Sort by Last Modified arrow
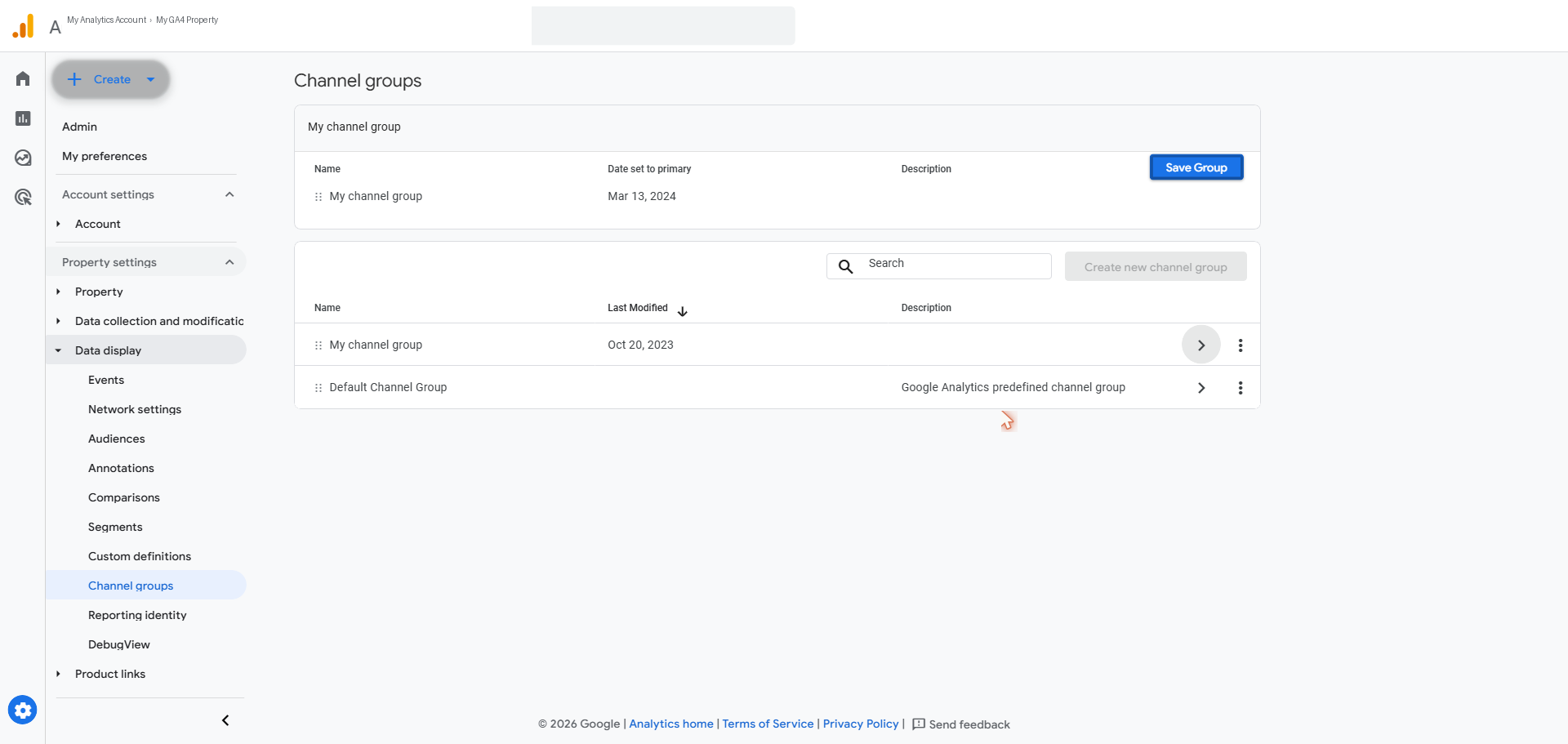The height and width of the screenshot is (744, 1568). point(683,311)
